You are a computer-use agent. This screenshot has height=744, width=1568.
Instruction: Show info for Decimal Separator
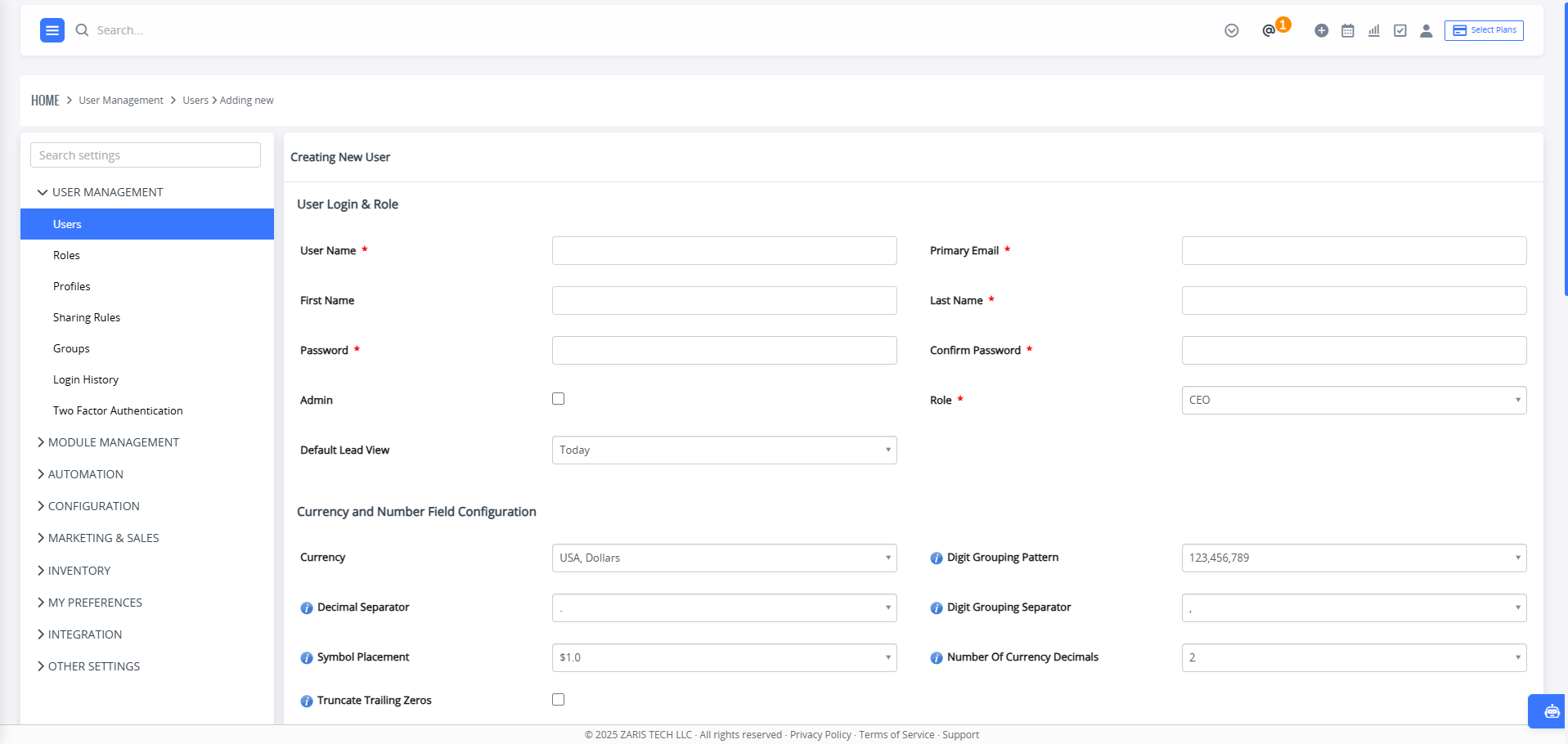click(x=307, y=608)
